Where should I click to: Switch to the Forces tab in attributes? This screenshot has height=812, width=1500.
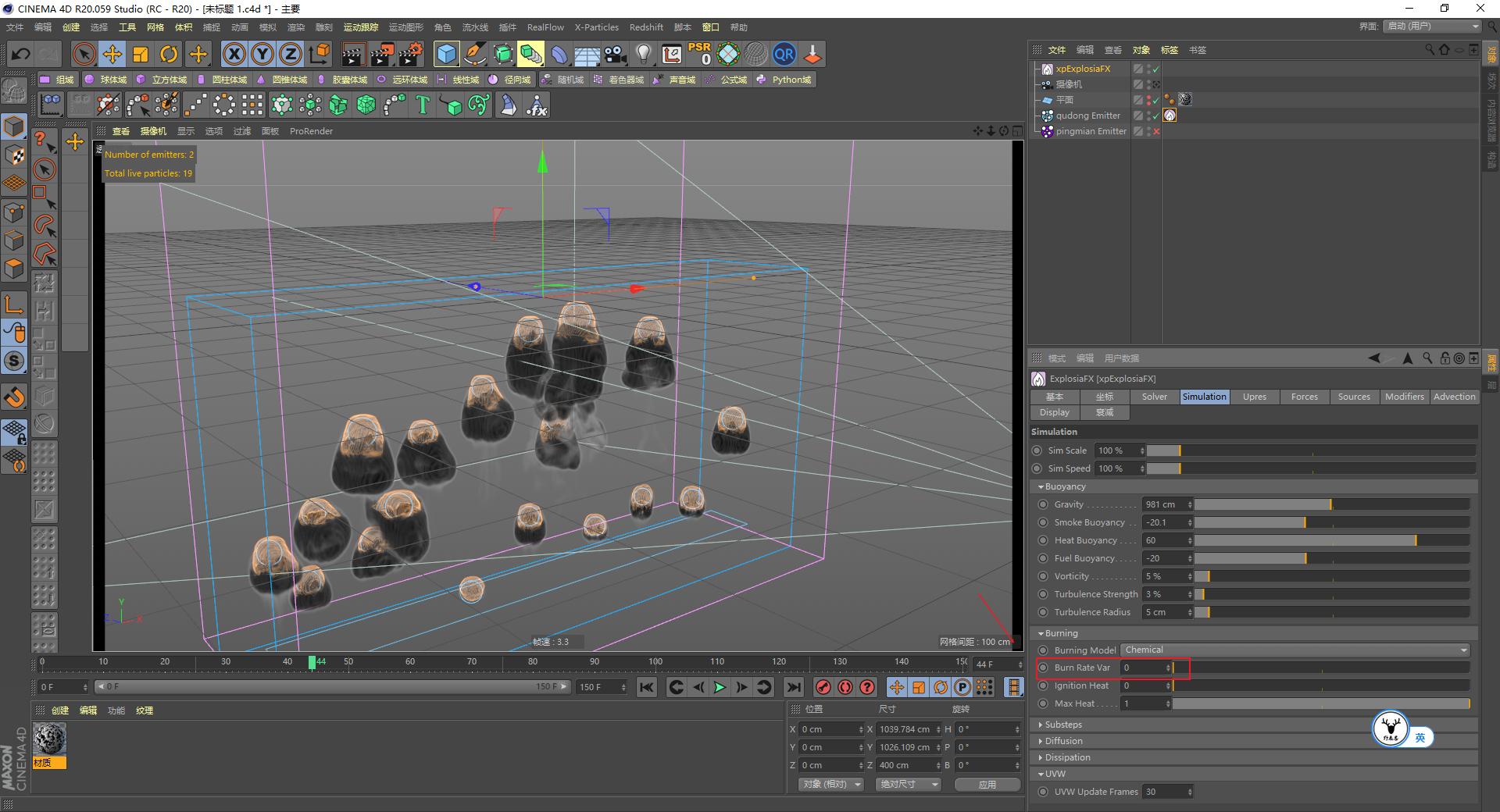pyautogui.click(x=1303, y=397)
